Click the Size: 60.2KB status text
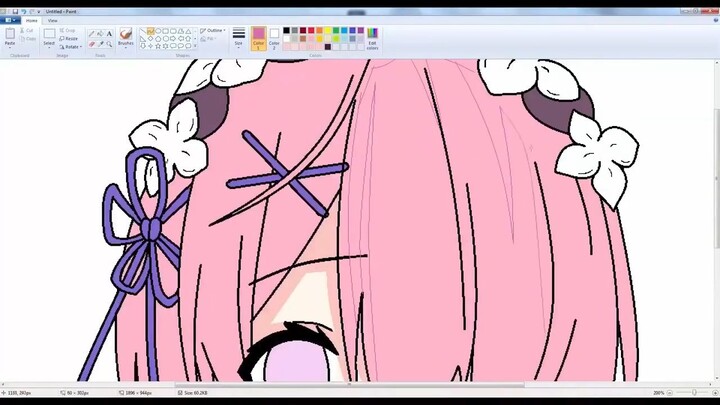 [x=196, y=393]
